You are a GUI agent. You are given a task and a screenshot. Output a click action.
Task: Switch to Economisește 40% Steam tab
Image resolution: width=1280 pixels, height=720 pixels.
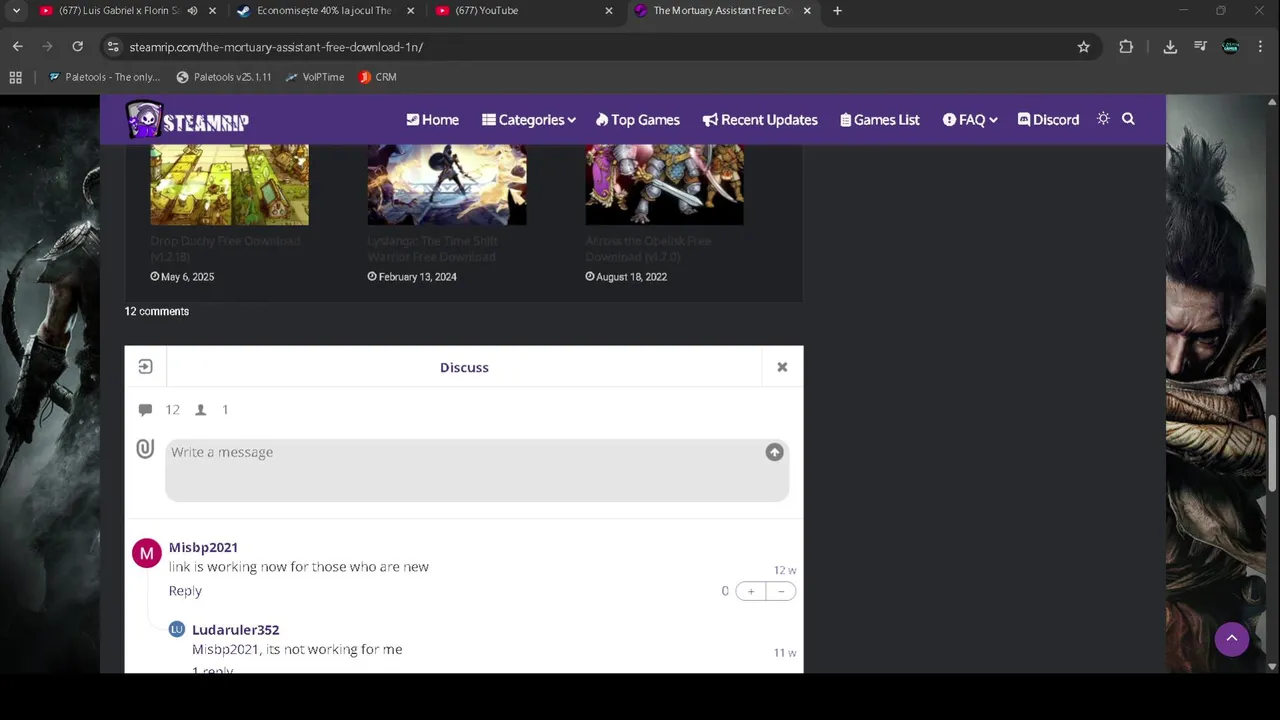325,11
